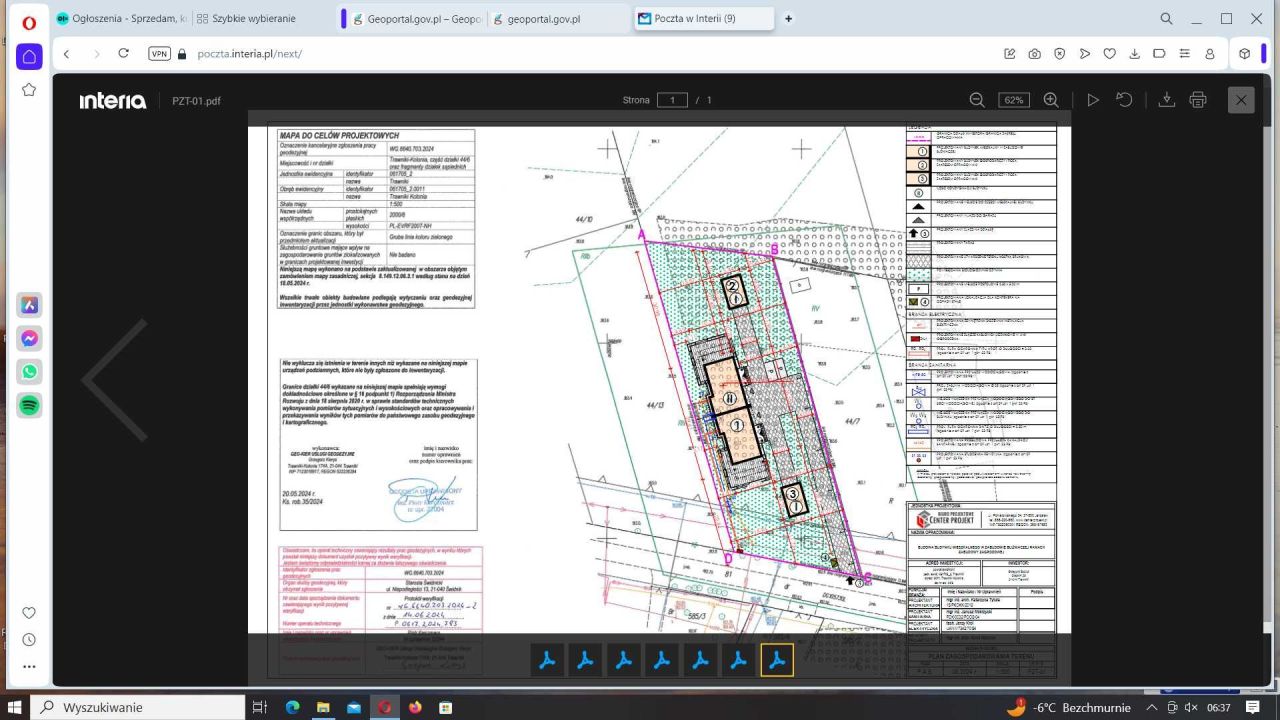Viewport: 1280px width, 720px height.
Task: Start the presentation play mode
Action: coord(1093,100)
